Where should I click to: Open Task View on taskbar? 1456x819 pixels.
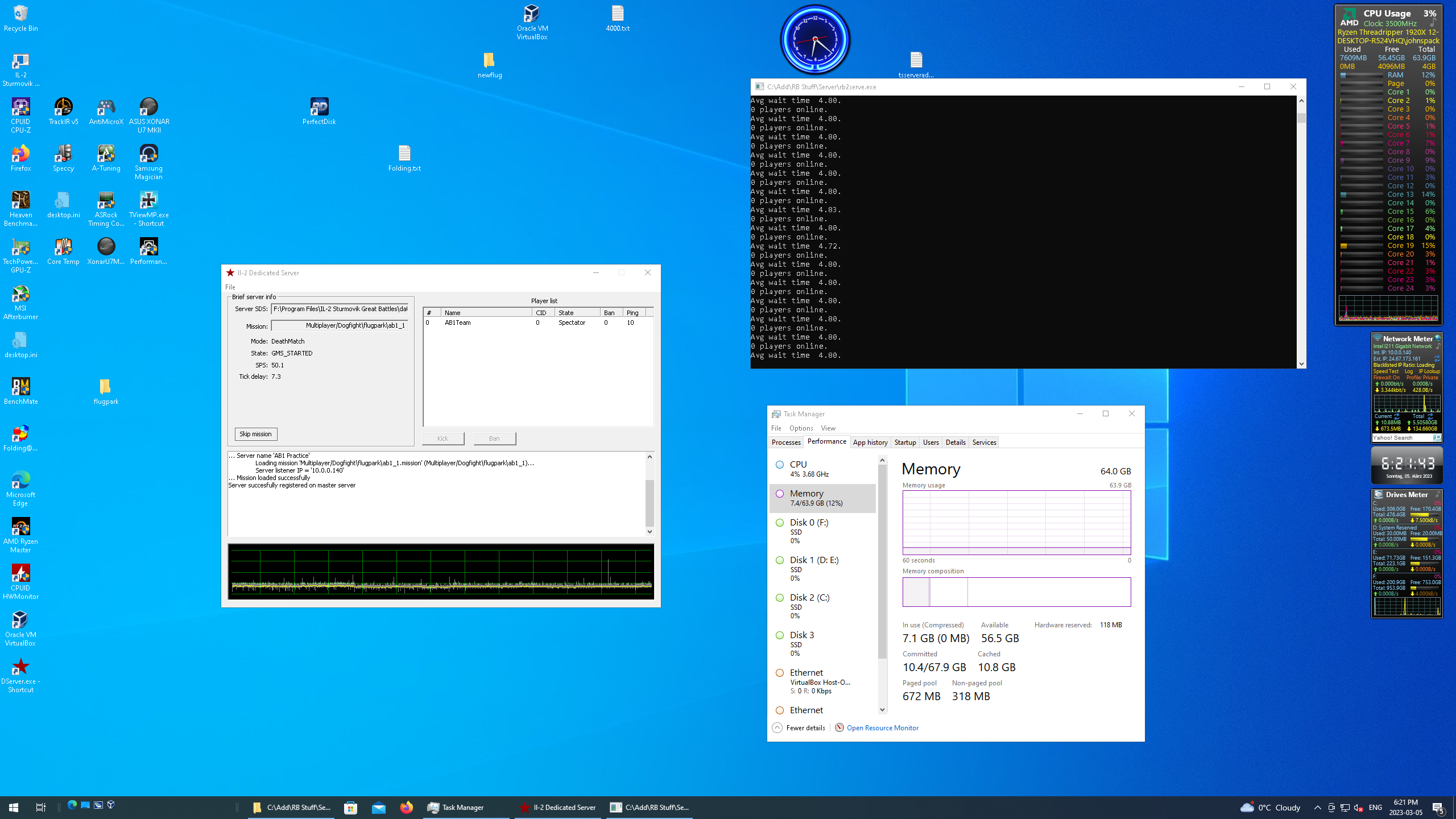40,807
